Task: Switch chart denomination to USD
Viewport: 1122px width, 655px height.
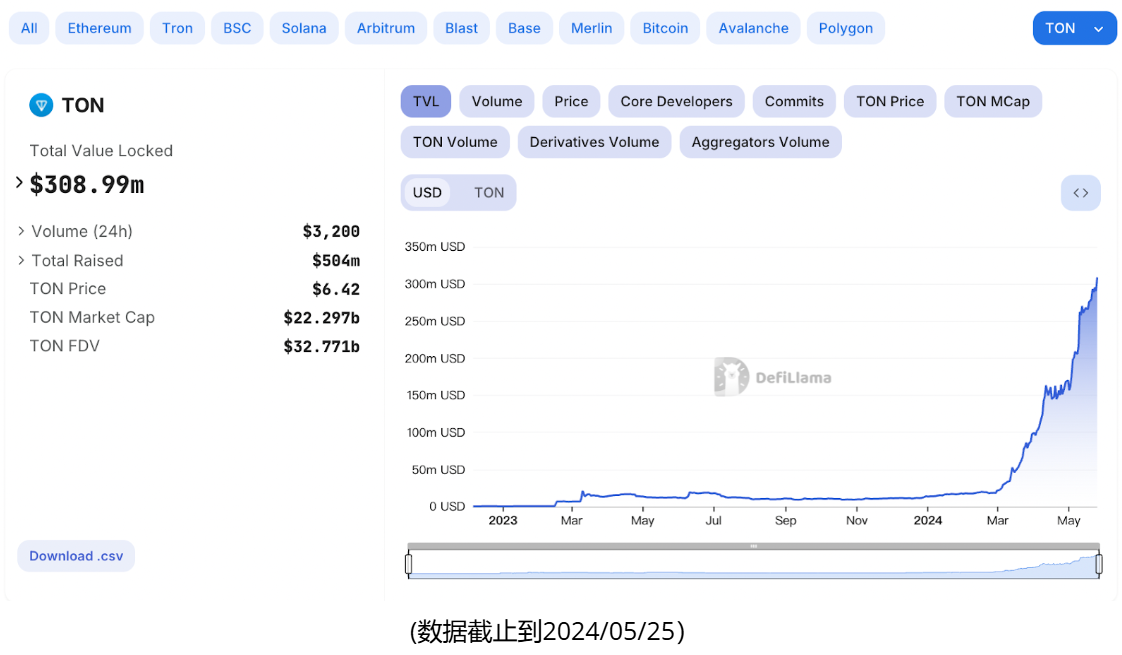Action: click(x=427, y=193)
